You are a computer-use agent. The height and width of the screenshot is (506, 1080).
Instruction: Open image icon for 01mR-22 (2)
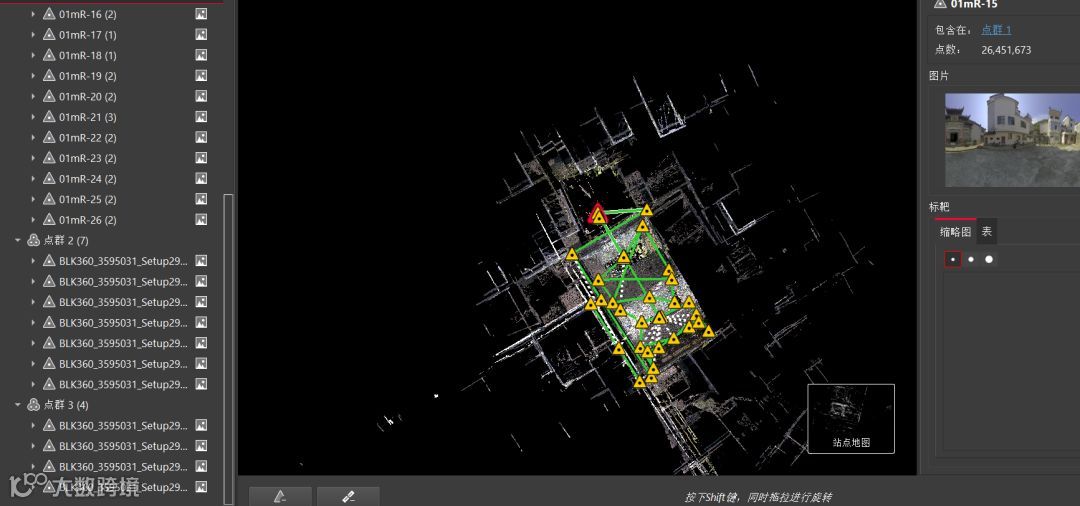201,138
